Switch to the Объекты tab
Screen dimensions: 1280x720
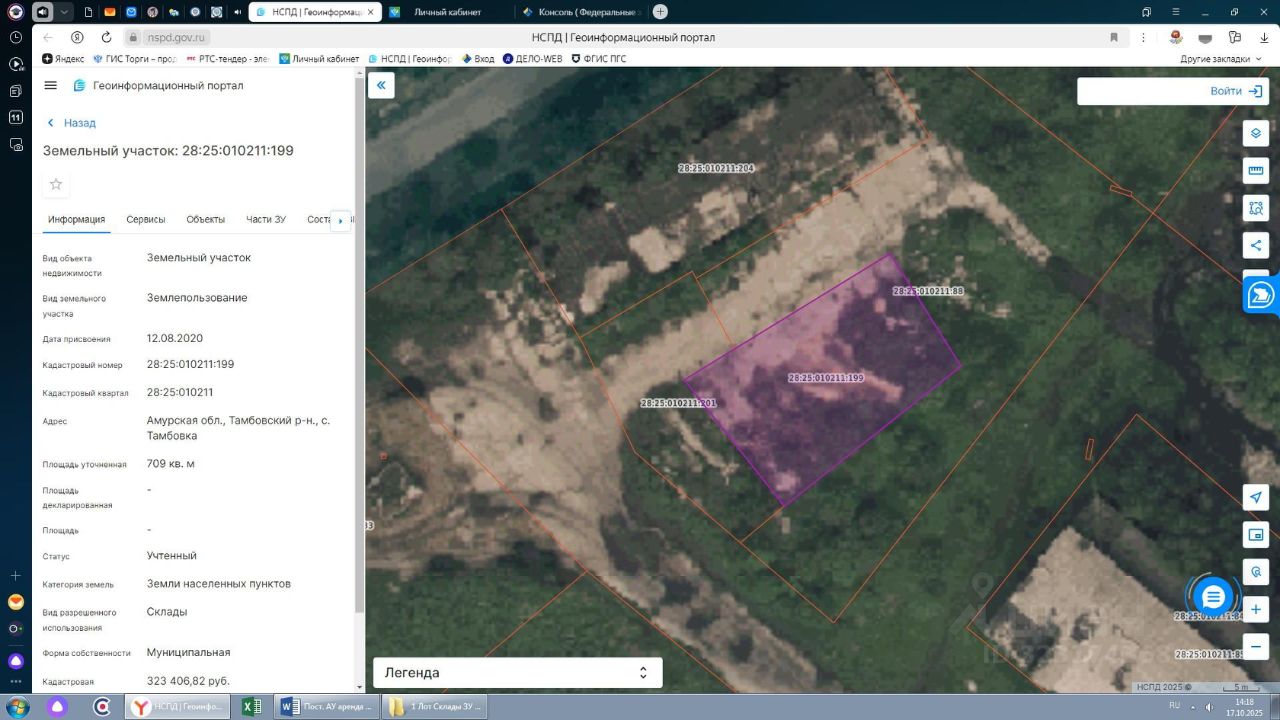tap(206, 220)
